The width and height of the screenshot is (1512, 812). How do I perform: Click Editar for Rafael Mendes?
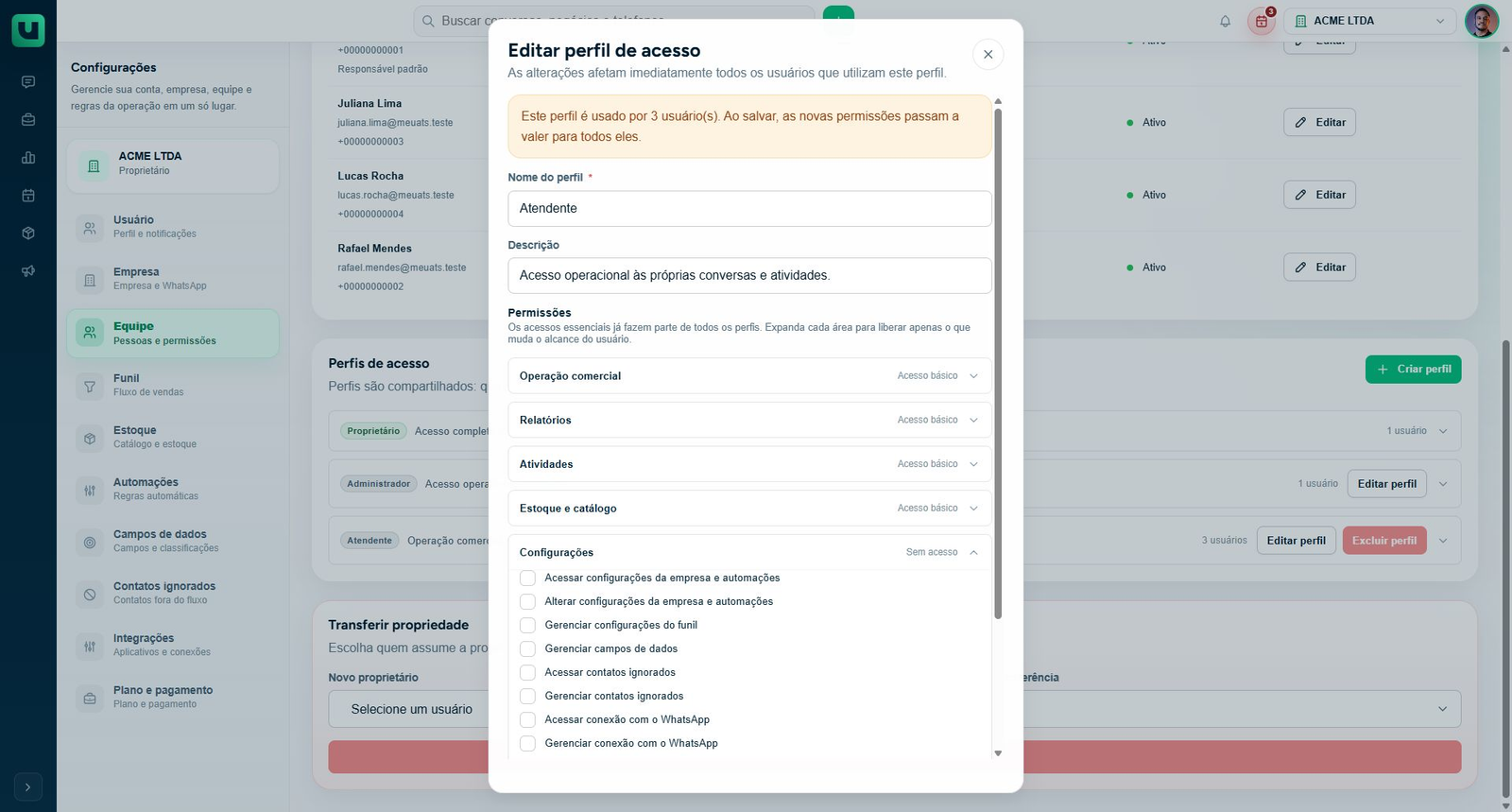[x=1319, y=268]
